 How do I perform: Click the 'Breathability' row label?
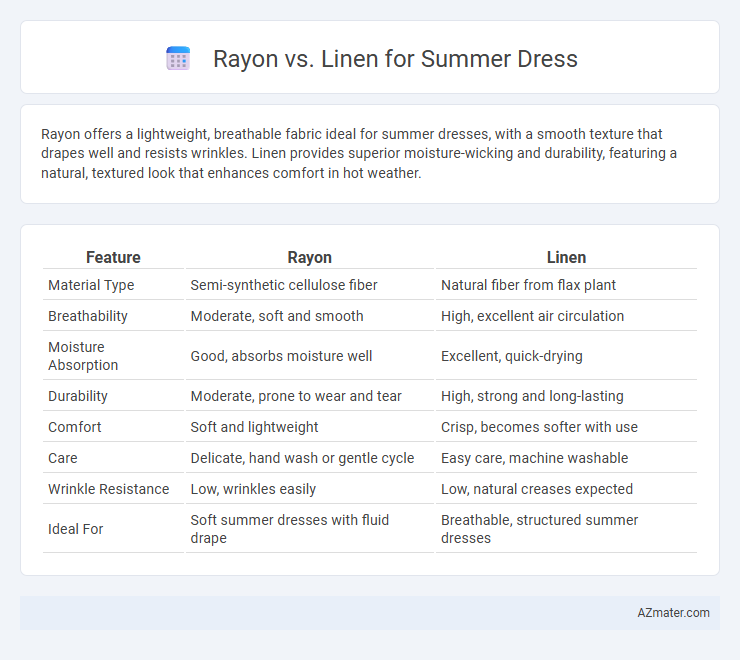pyautogui.click(x=88, y=316)
